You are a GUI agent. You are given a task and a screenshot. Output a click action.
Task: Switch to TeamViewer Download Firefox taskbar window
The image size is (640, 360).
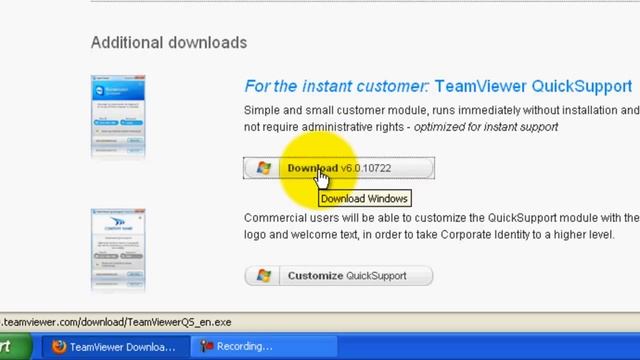[116, 347]
